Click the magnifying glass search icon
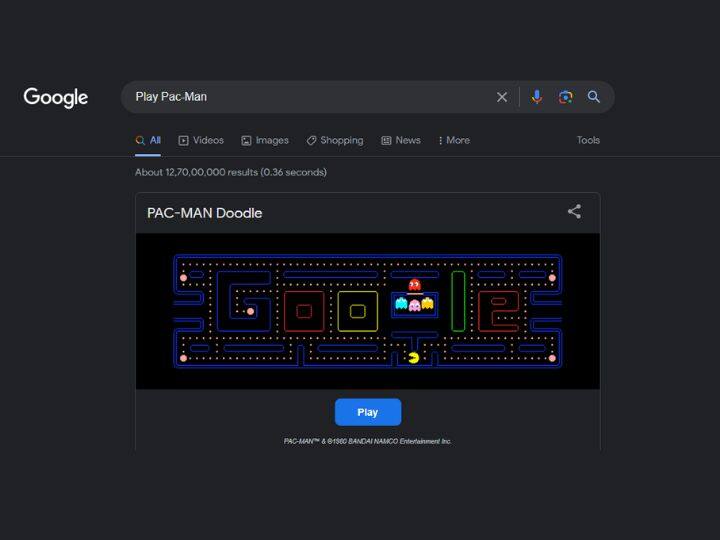 click(x=594, y=96)
